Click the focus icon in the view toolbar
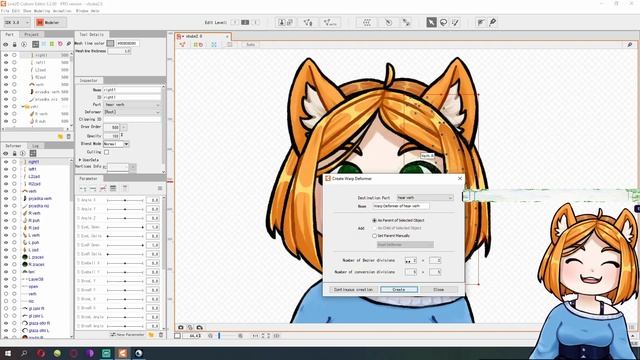 [214, 44]
